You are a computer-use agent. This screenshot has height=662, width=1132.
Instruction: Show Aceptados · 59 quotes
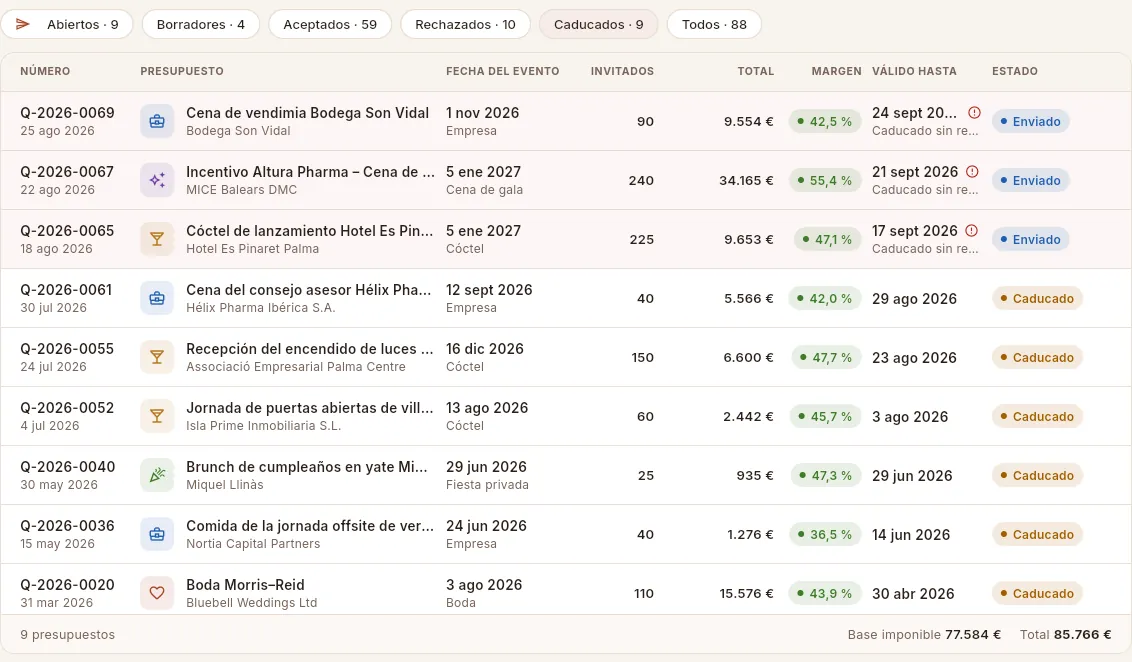[x=330, y=25]
